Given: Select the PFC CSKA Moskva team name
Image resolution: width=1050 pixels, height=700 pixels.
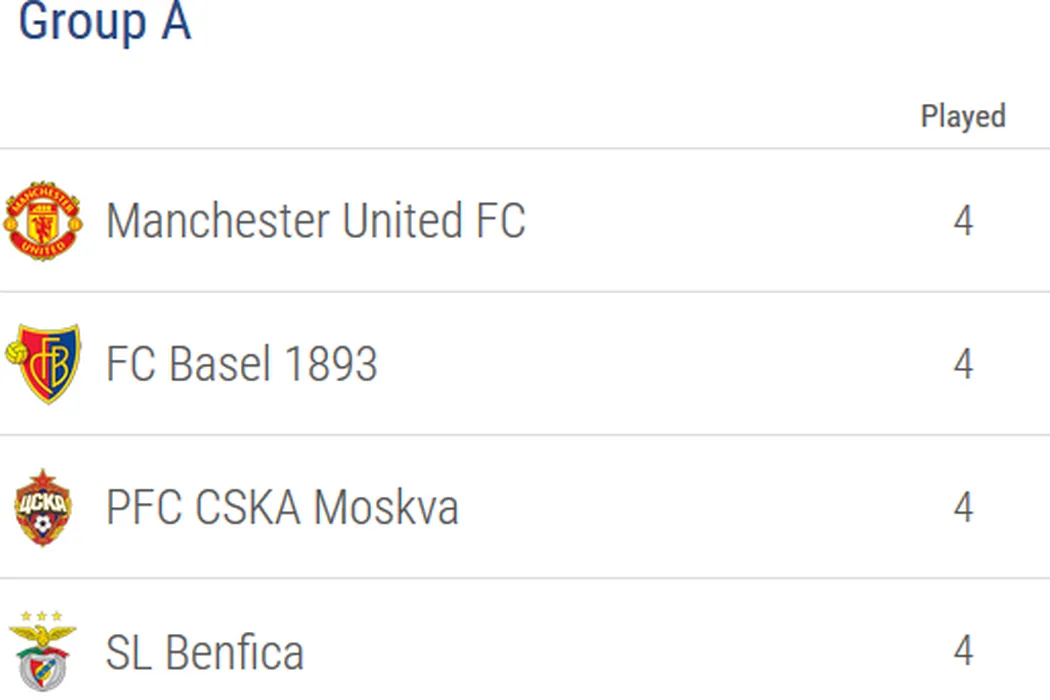Looking at the screenshot, I should click(281, 508).
